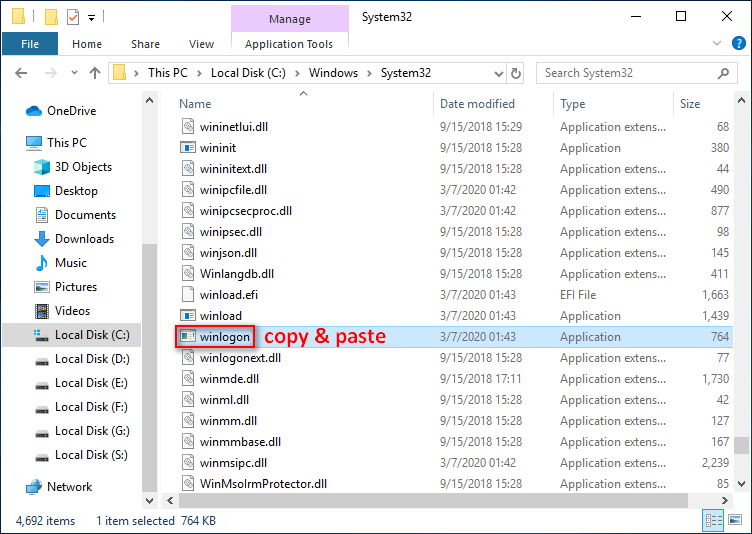This screenshot has width=752, height=534.
Task: Select OneDrive in the navigation pane
Action: (61, 111)
